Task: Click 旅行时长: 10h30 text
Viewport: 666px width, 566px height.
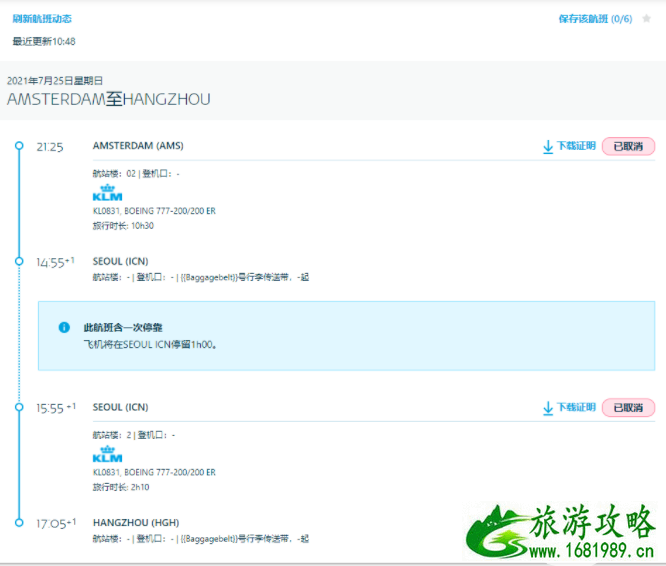Action: click(123, 226)
